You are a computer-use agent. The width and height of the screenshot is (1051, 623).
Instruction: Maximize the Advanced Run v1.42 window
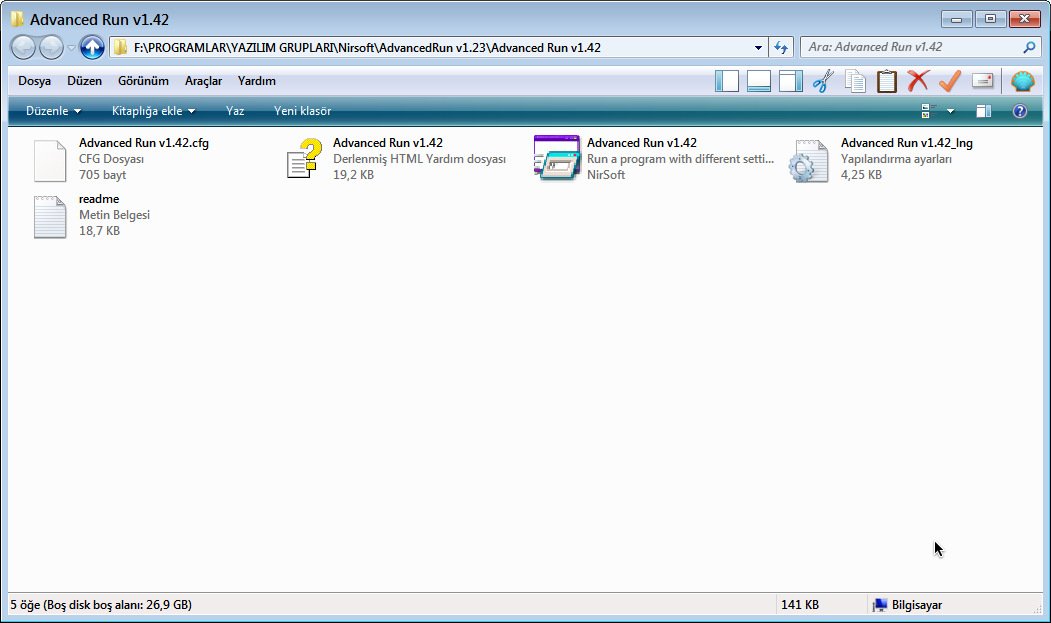click(990, 19)
